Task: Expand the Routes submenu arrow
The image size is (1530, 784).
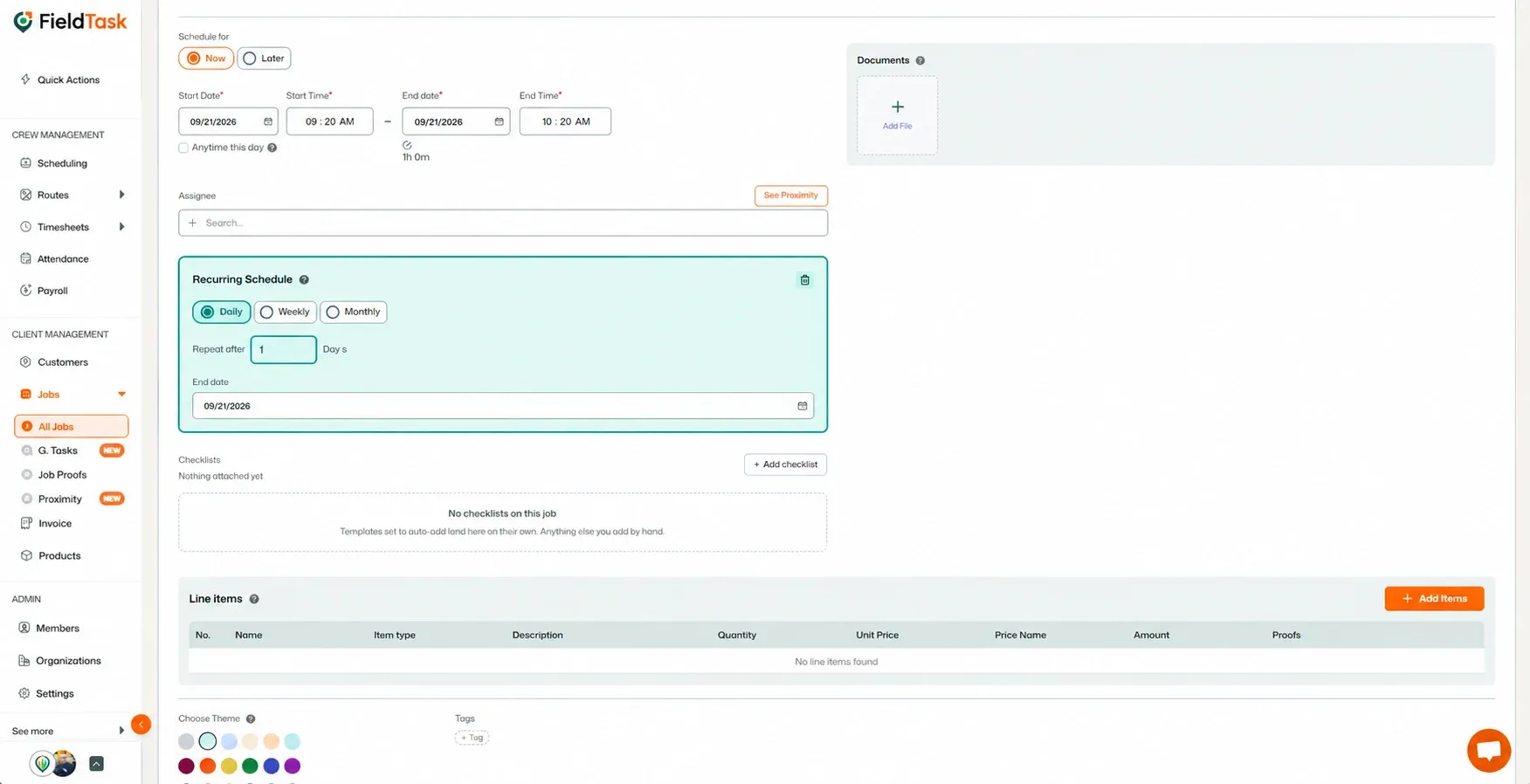Action: tap(121, 195)
